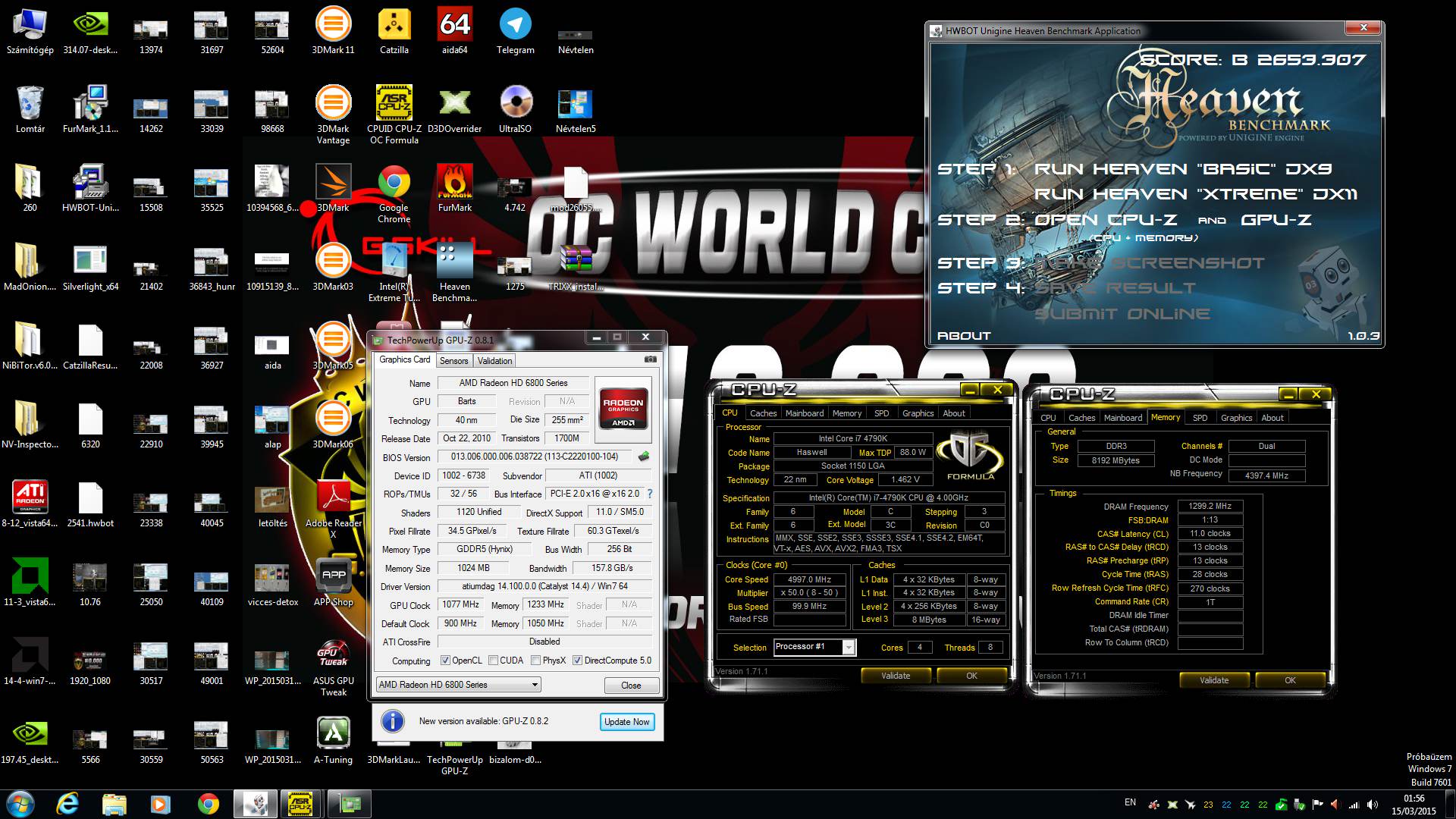Open the SPD tab in right CPU-Z
1456x819 pixels.
(1200, 418)
